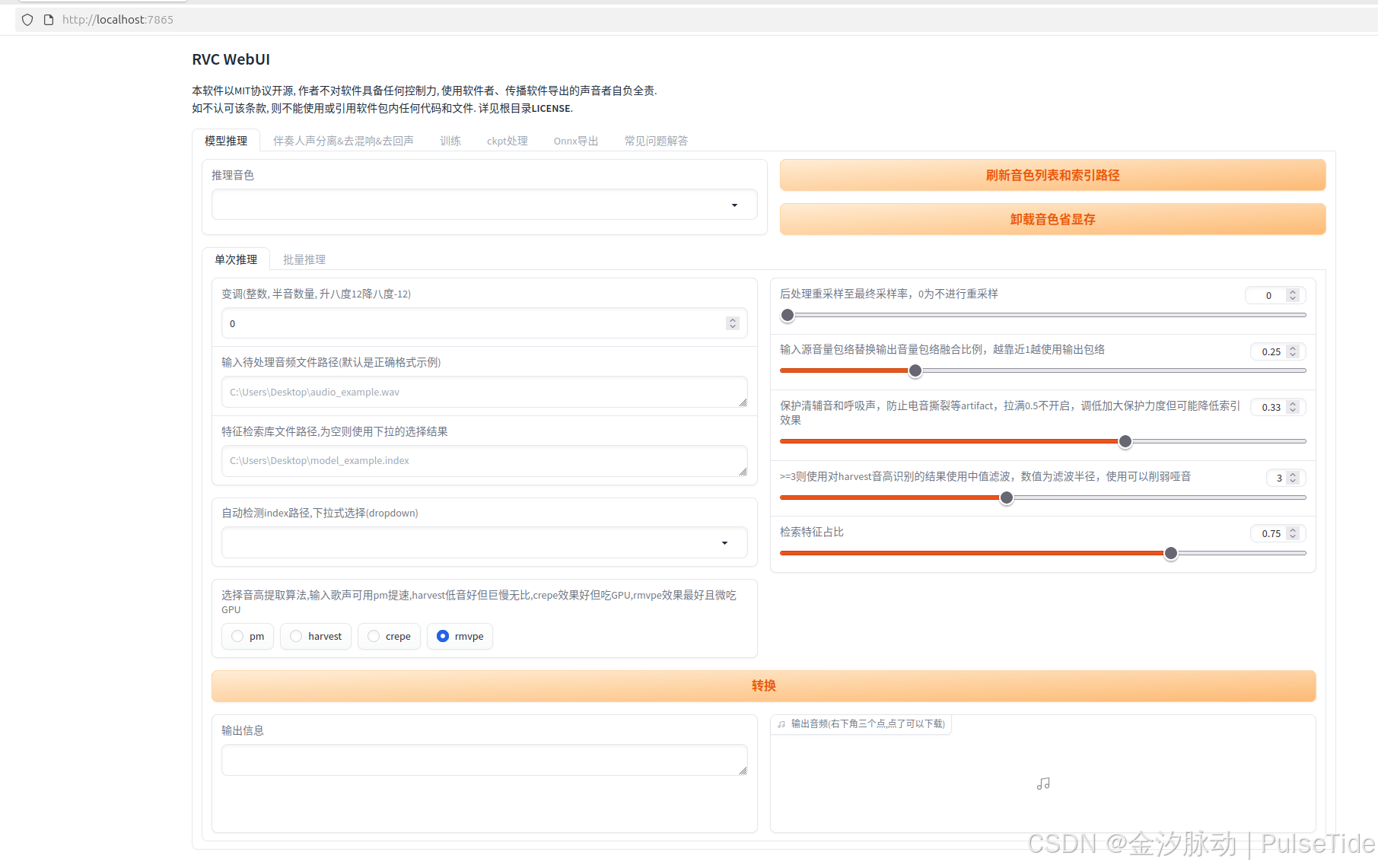Viewport: 1378px width, 868px height.
Task: Select the 单次推理 sub-tab
Action: tap(236, 259)
